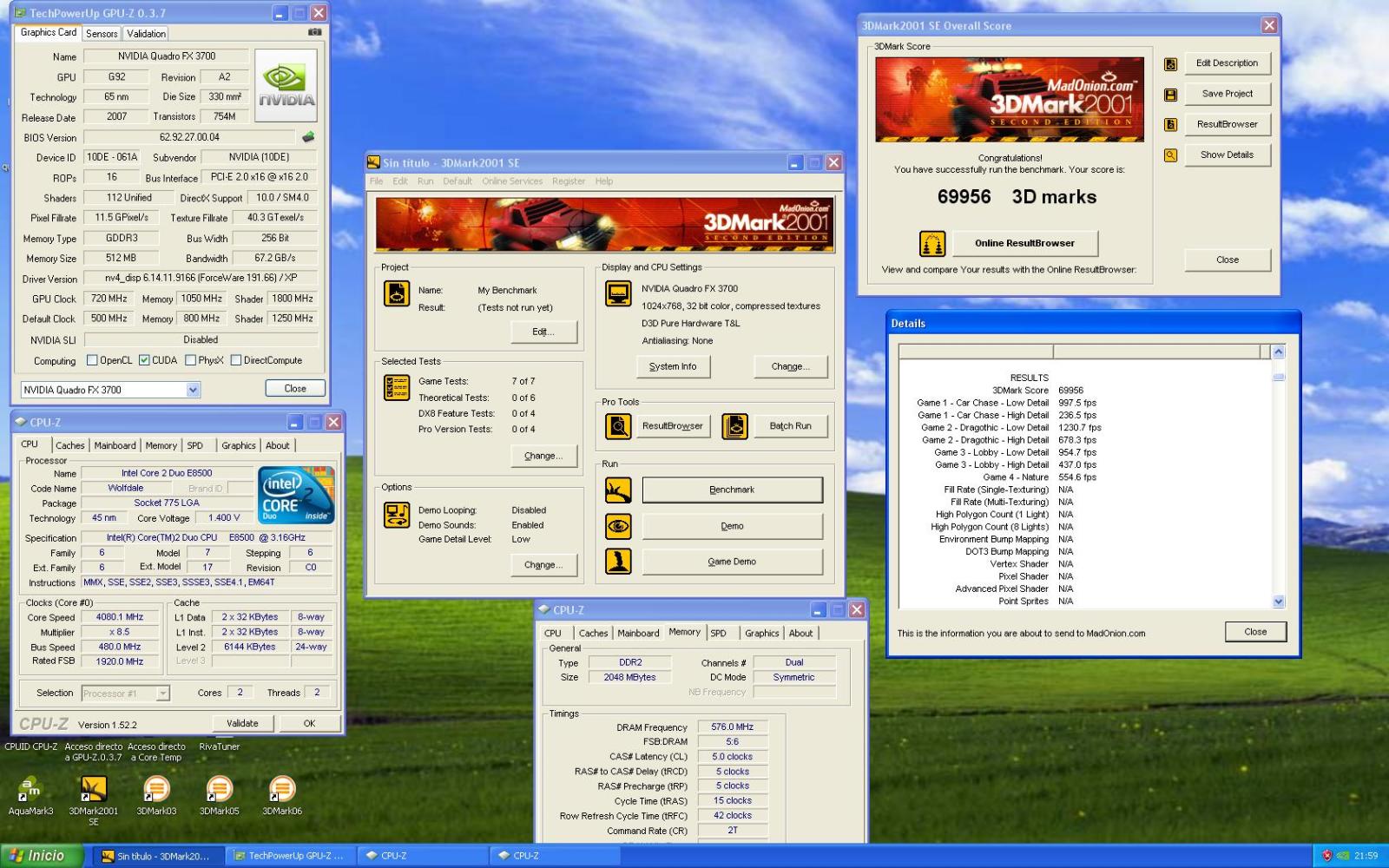Open 3DMark2001 SE desktop shortcut
1389x868 pixels.
93,800
